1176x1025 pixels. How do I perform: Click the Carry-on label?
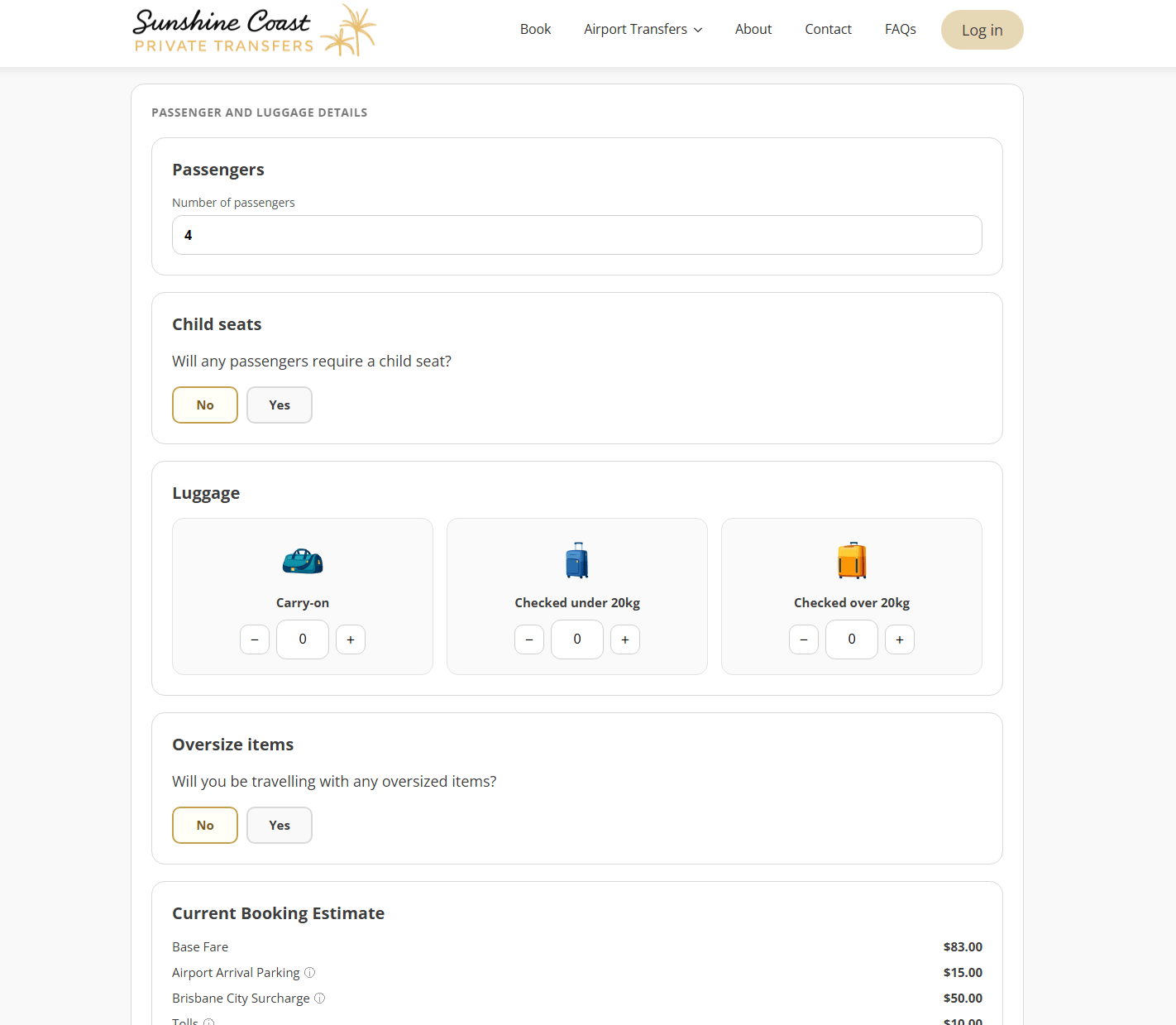point(303,603)
